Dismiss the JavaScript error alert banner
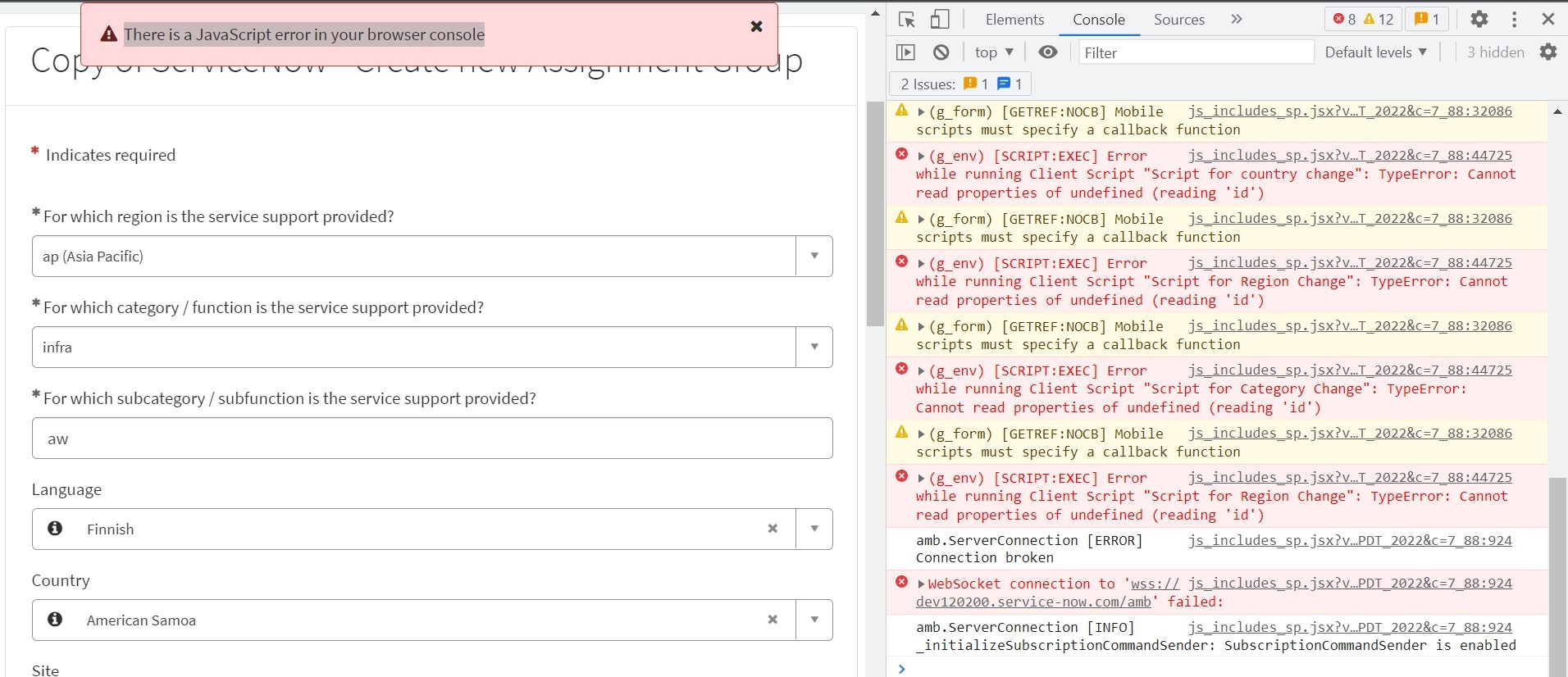 coord(756,27)
